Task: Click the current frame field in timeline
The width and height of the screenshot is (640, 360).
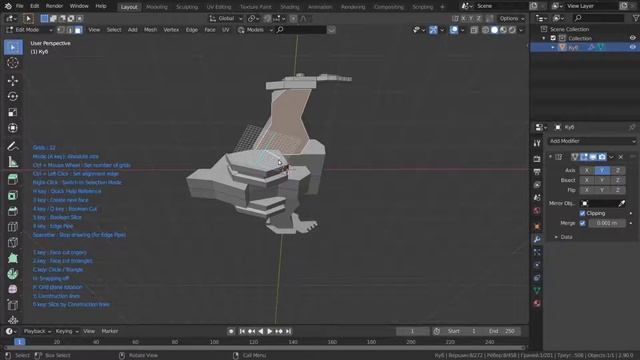Action: [412, 331]
